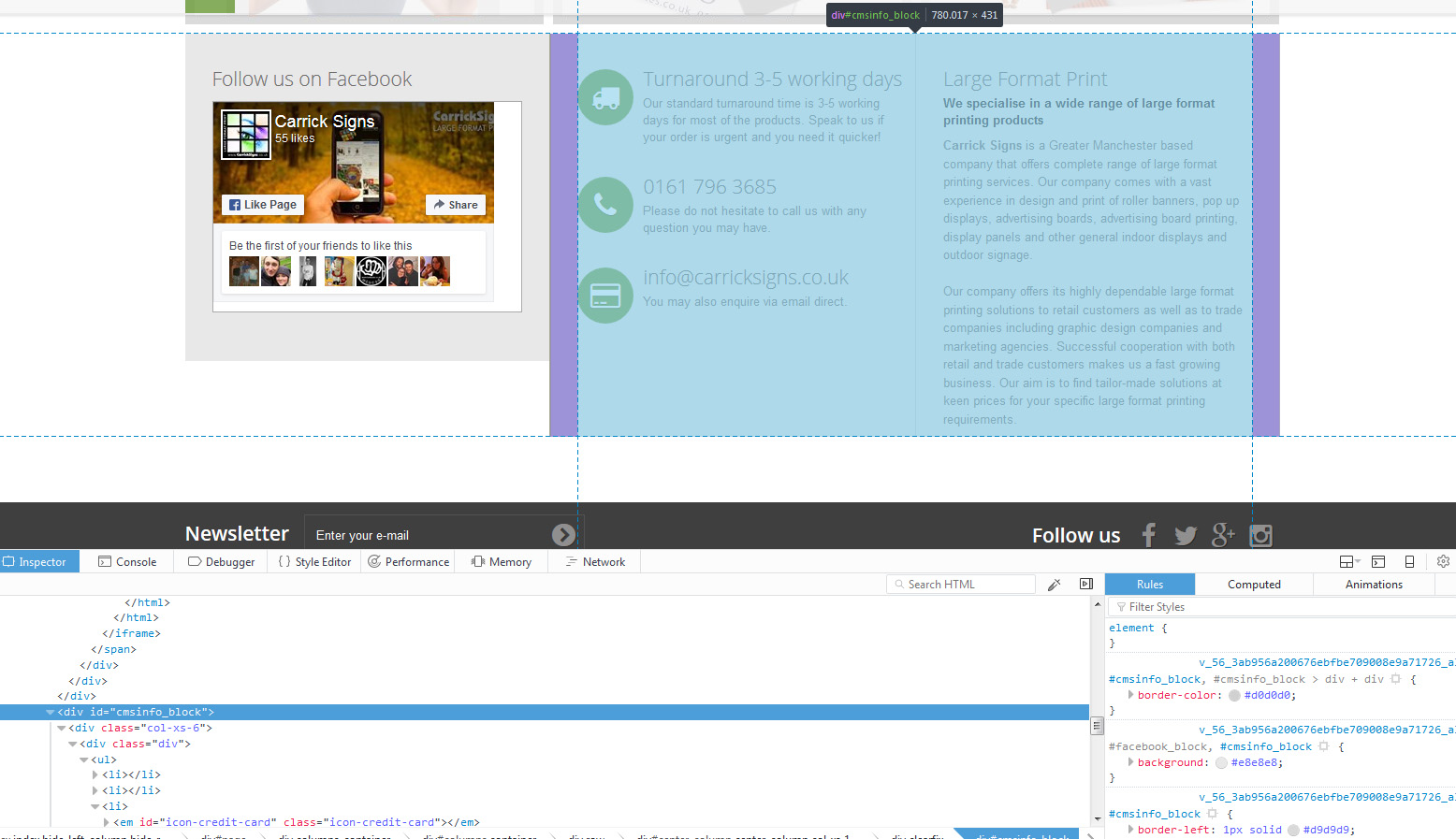Click the Carrick Signs page logo

coord(246,135)
